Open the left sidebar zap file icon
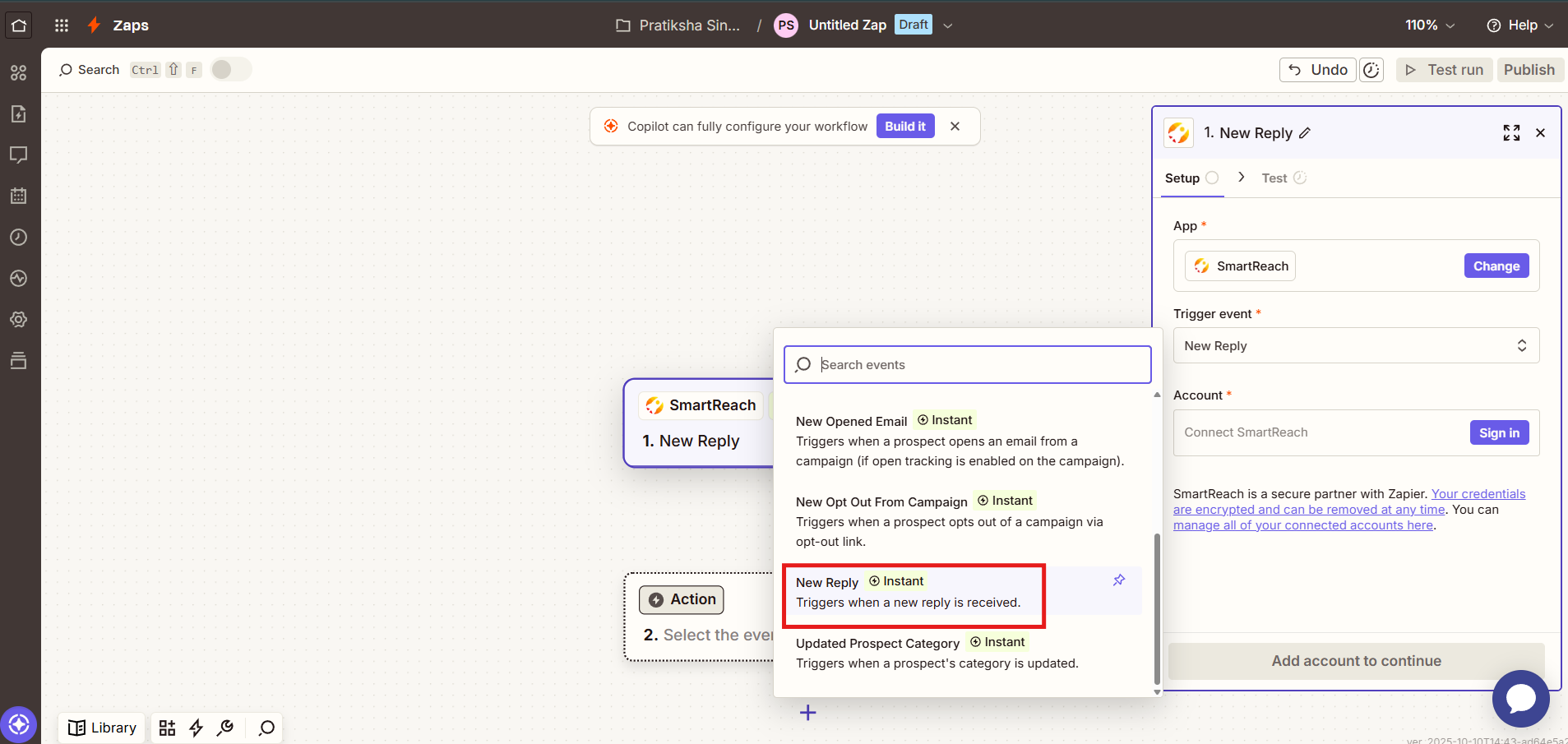 [19, 114]
